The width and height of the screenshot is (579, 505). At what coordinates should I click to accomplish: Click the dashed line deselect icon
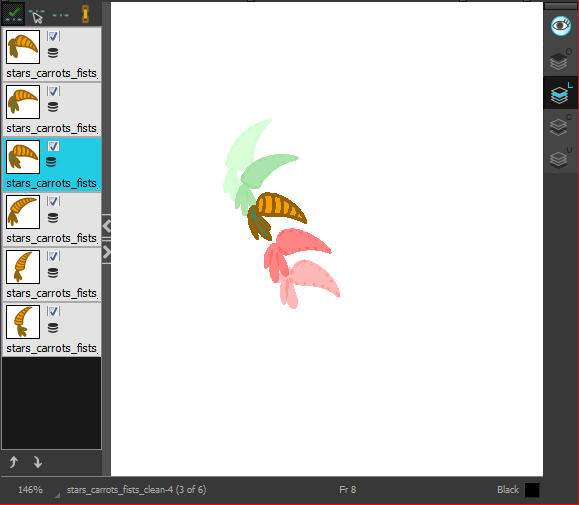tap(60, 16)
